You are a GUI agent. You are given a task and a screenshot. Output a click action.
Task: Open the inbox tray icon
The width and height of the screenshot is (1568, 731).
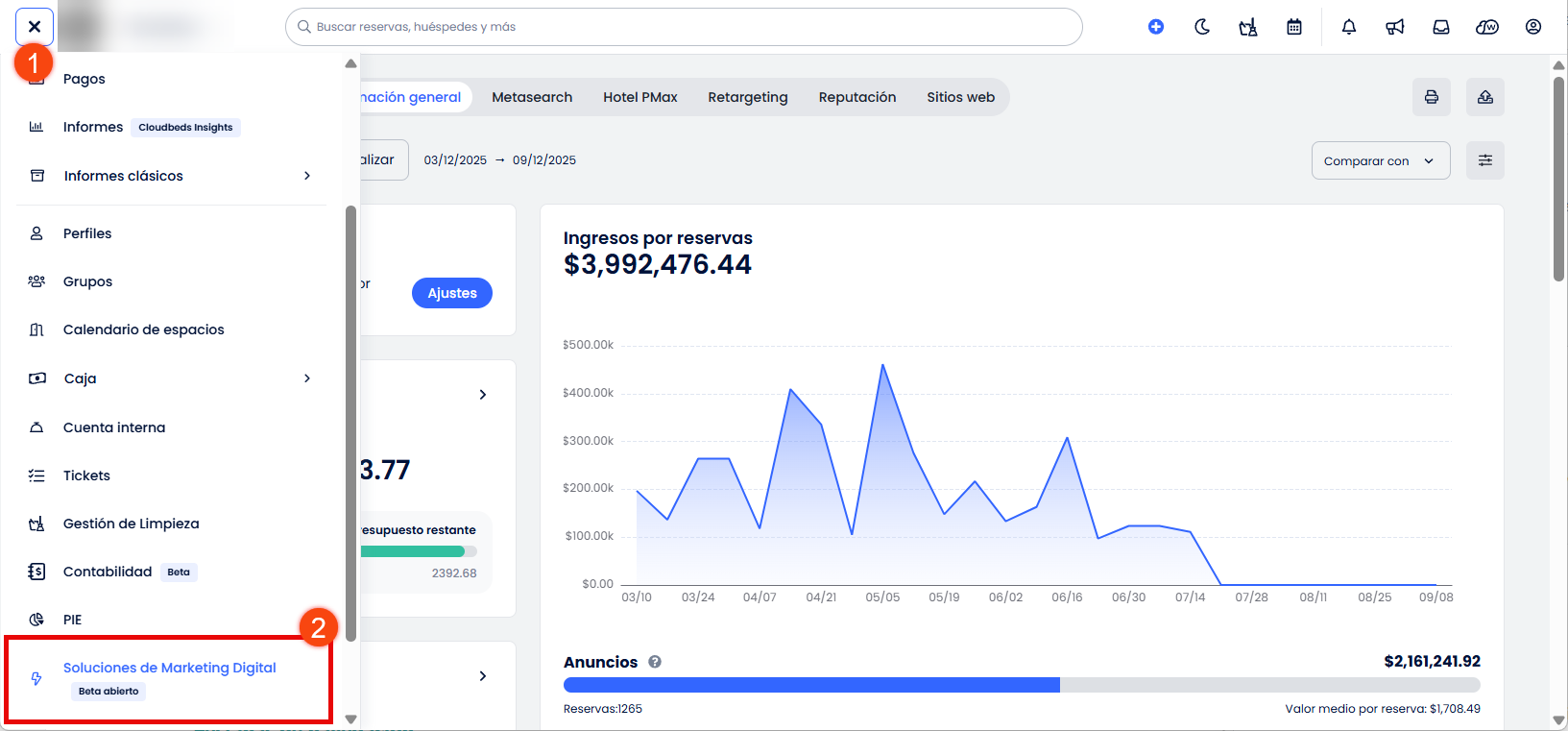1441,27
